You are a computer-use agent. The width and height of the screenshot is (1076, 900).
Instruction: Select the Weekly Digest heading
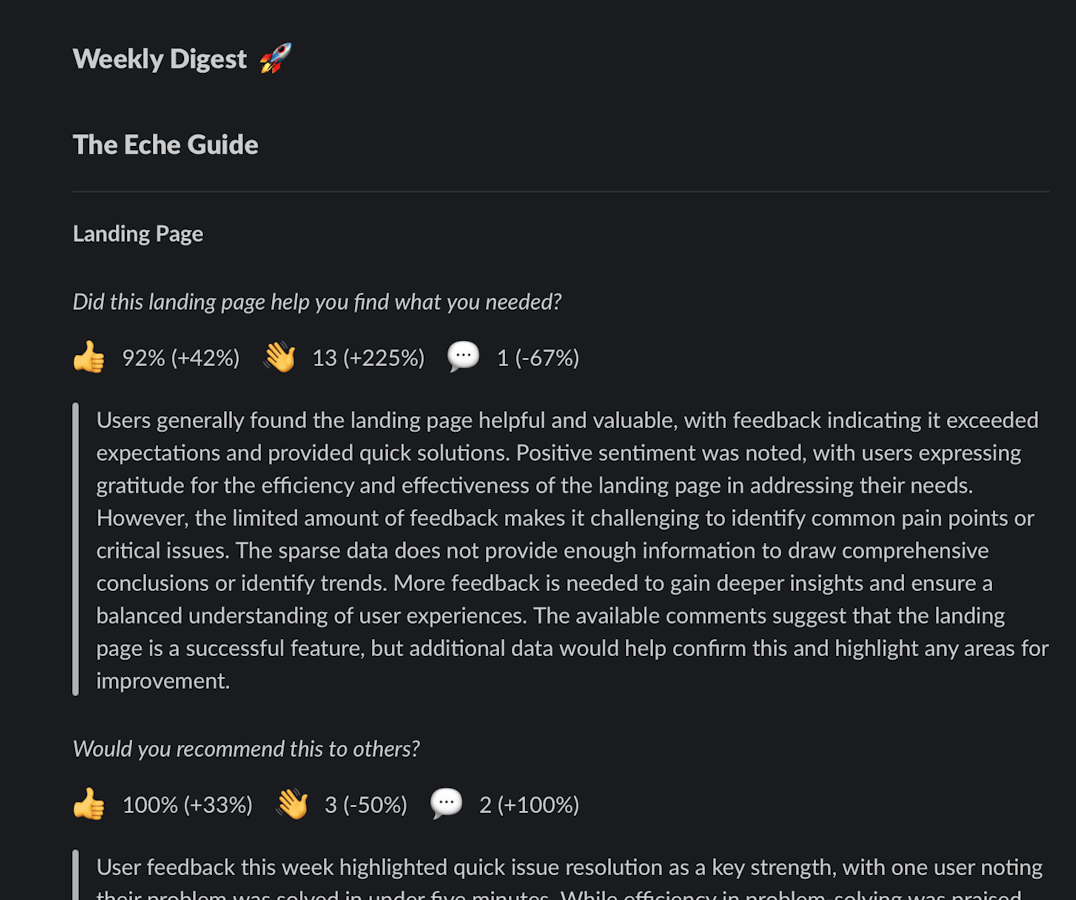coord(160,59)
